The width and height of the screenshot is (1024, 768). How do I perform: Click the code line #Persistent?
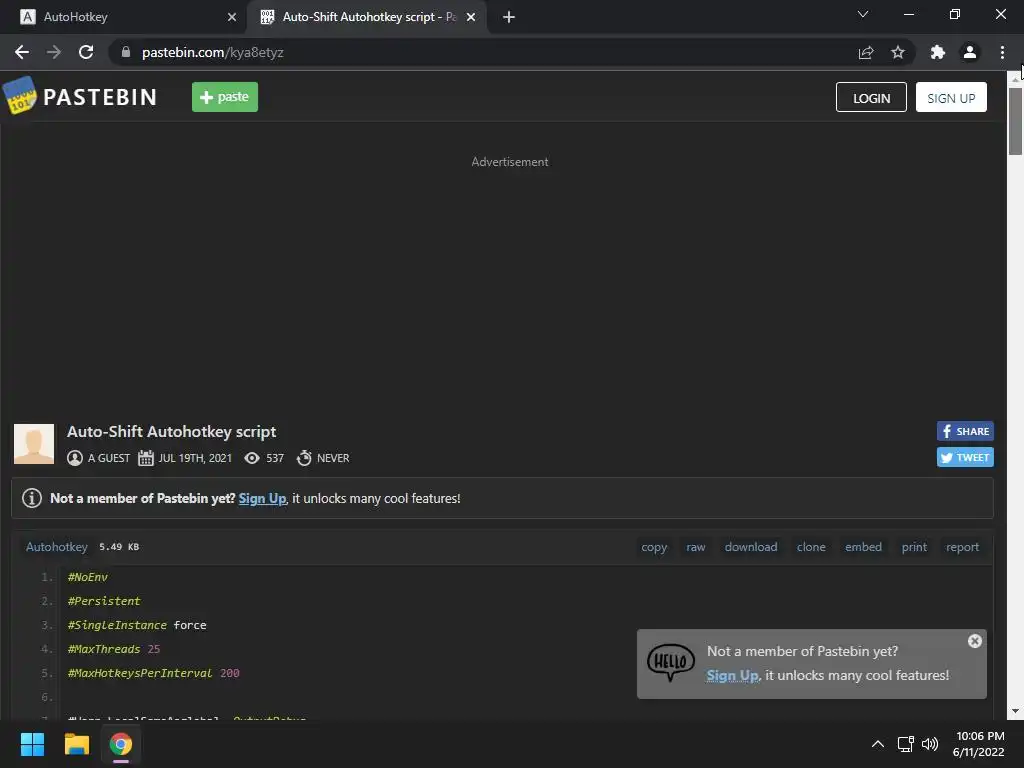[104, 601]
